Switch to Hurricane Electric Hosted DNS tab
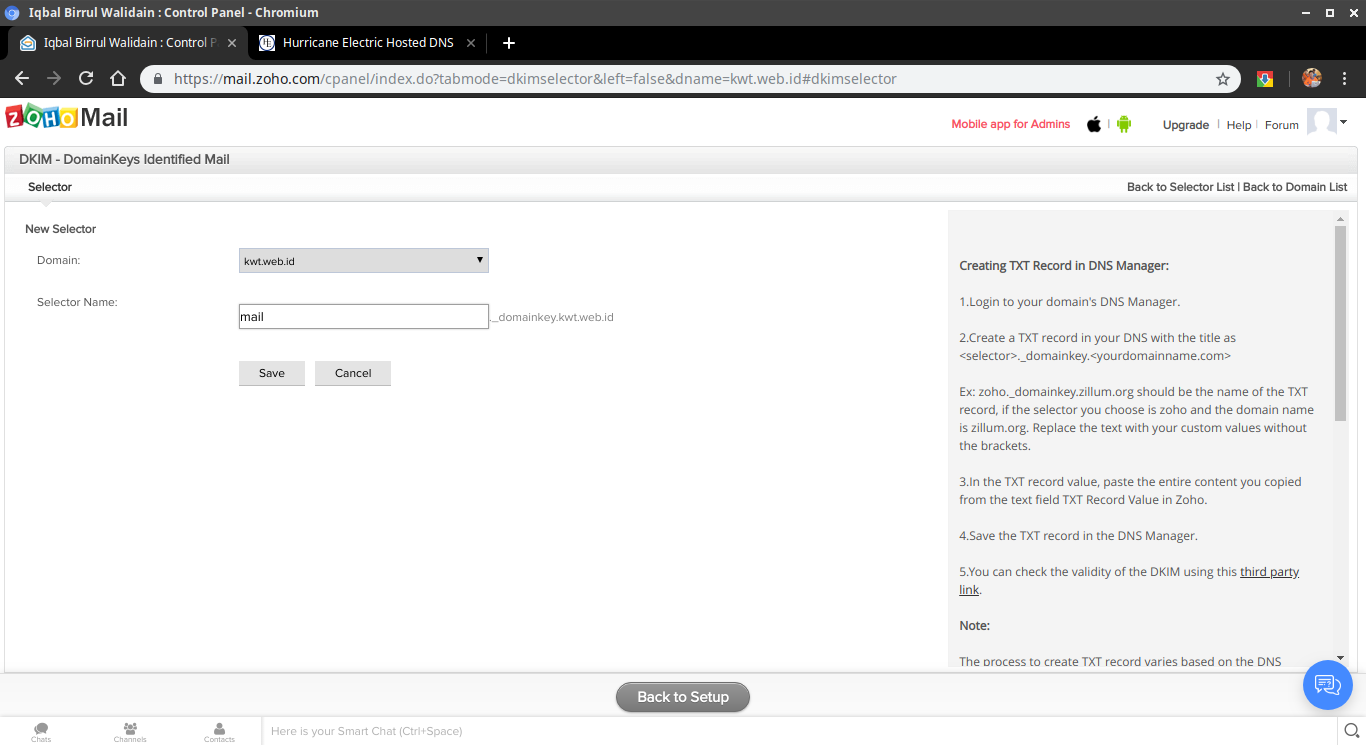This screenshot has height=745, width=1366. pos(368,43)
